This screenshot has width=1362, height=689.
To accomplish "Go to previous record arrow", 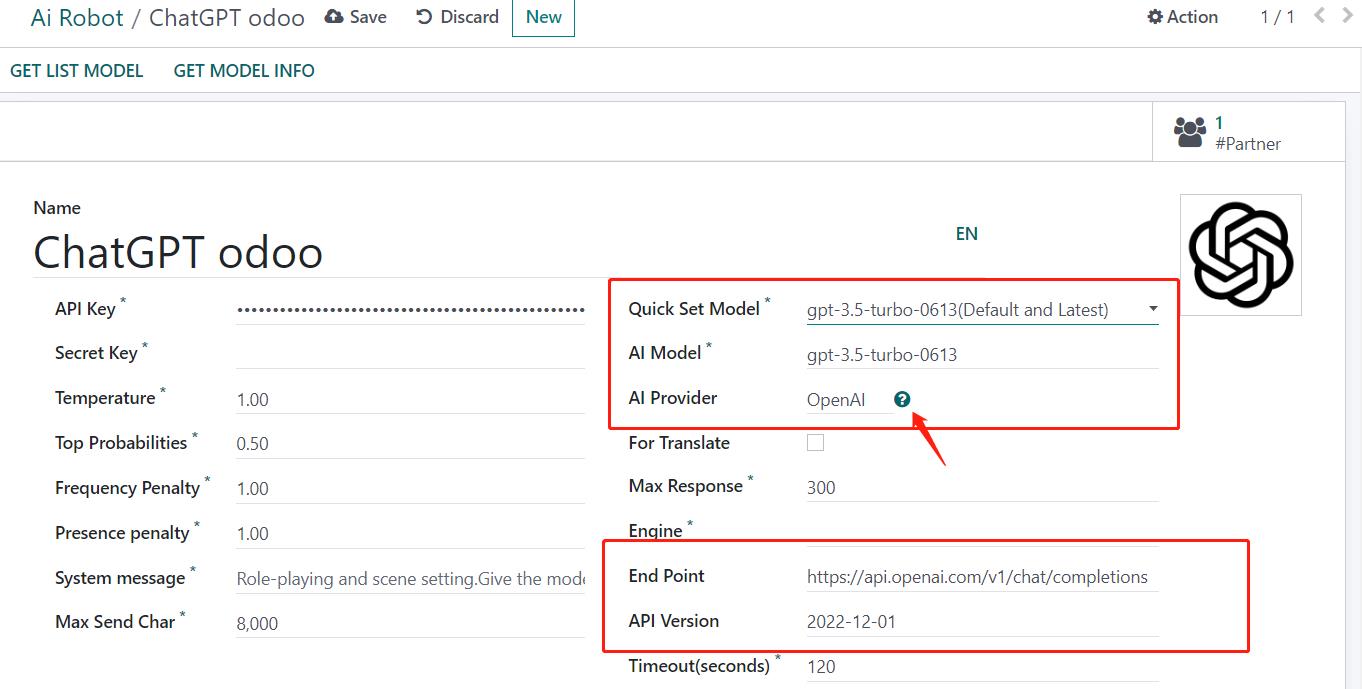I will (x=1319, y=16).
